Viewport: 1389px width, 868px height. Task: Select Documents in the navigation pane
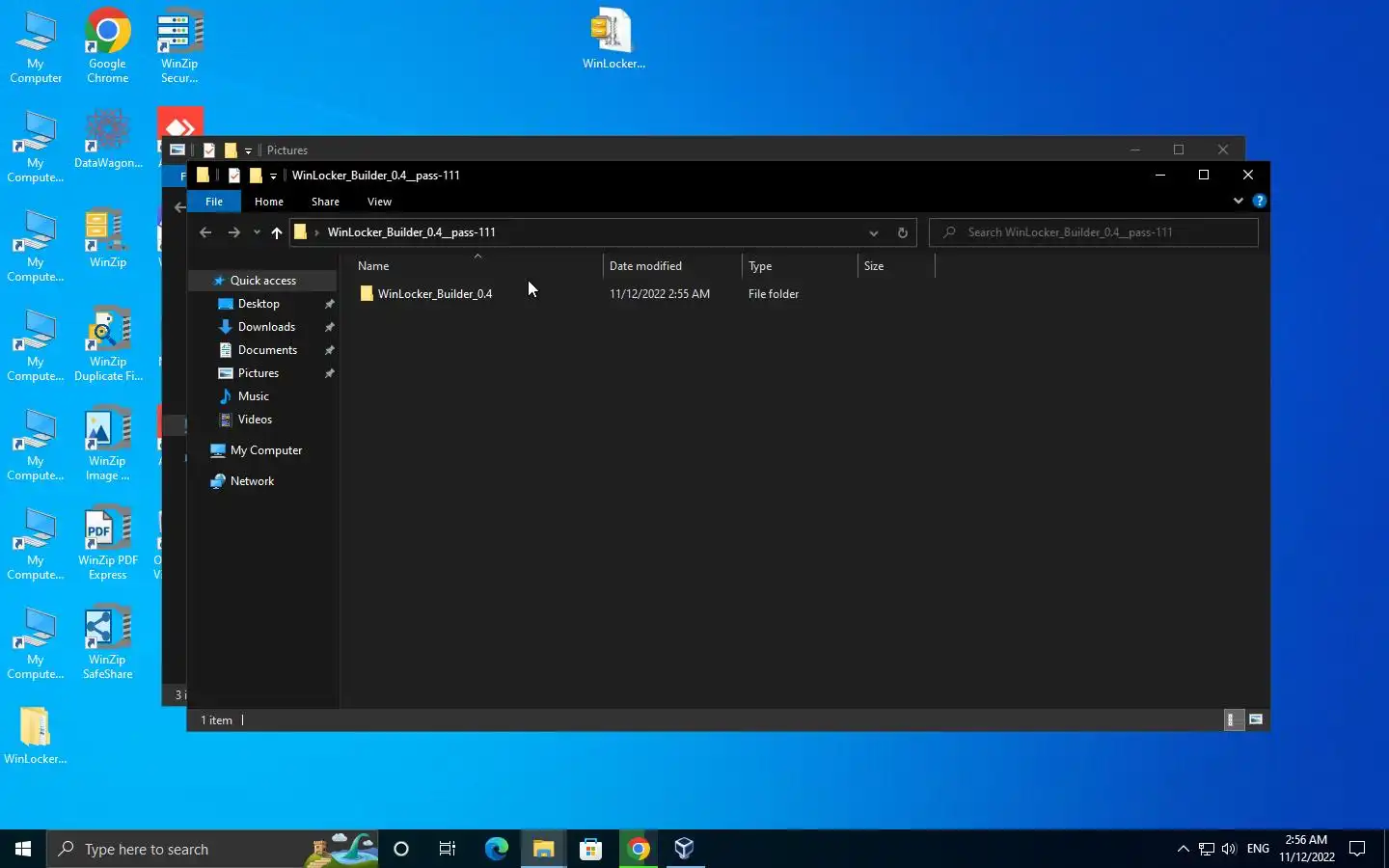(x=267, y=350)
